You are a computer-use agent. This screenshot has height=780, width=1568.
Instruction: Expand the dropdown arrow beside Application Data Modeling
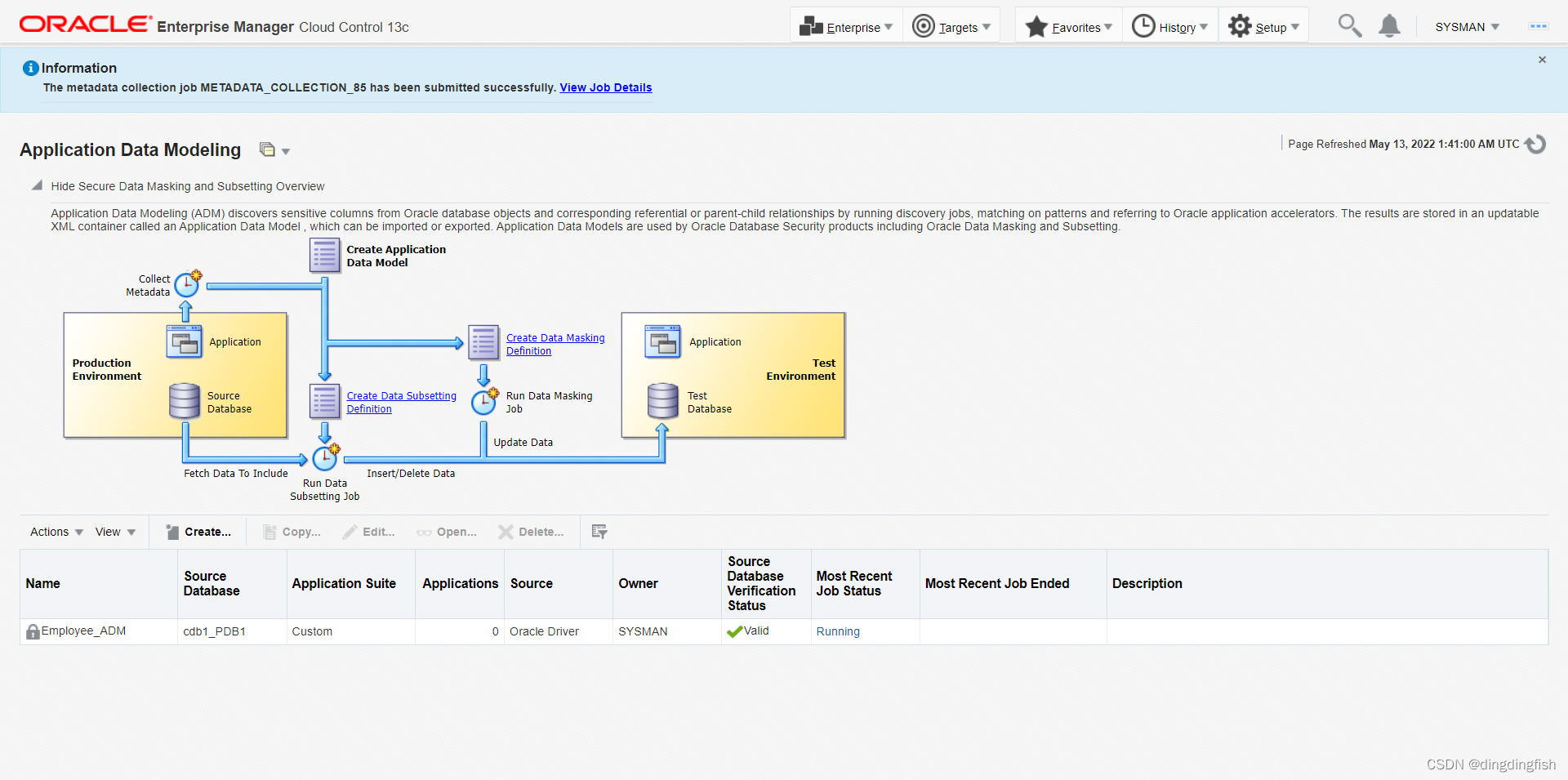click(286, 151)
